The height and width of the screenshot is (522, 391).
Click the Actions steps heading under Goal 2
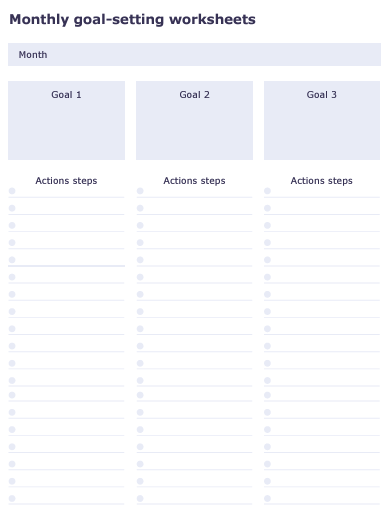[x=194, y=181]
